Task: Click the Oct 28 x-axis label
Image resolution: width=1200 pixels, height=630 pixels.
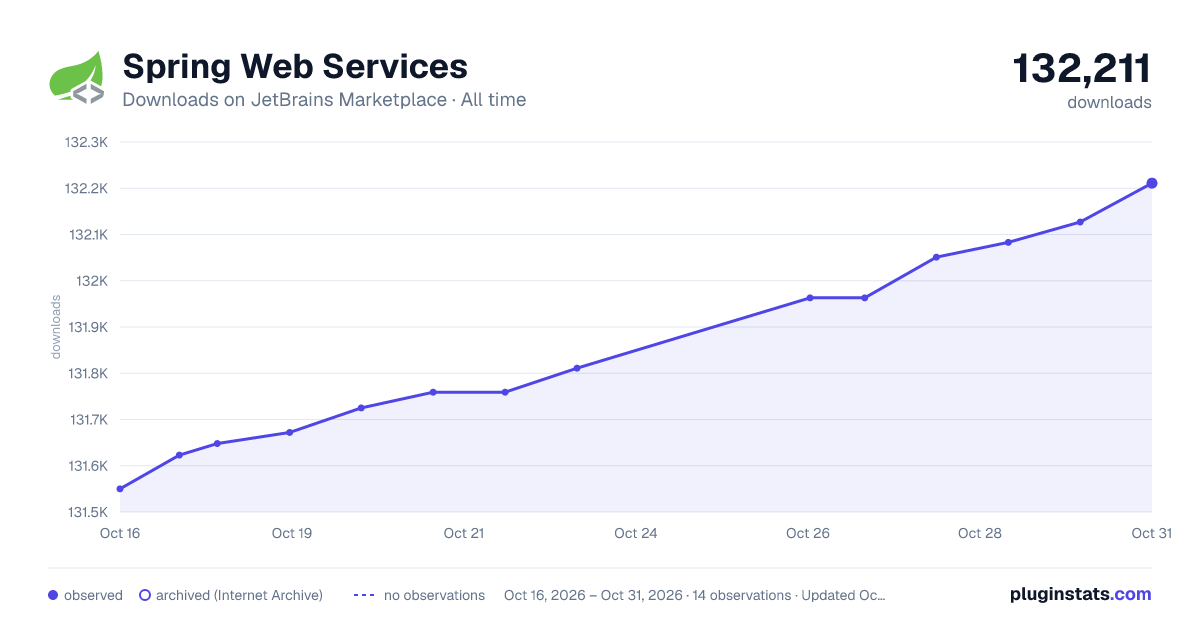Action: click(980, 533)
